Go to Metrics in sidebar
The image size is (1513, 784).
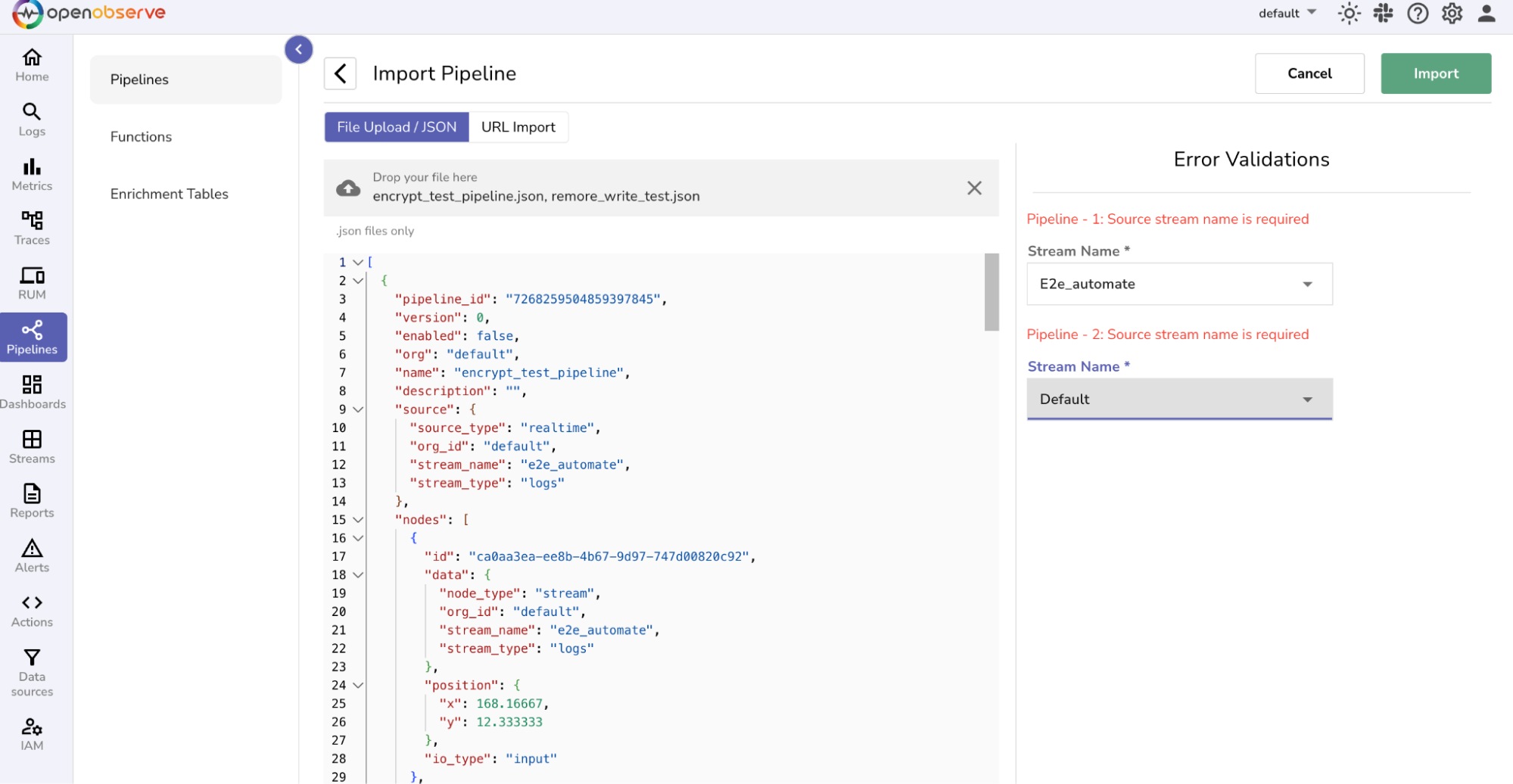(x=32, y=174)
